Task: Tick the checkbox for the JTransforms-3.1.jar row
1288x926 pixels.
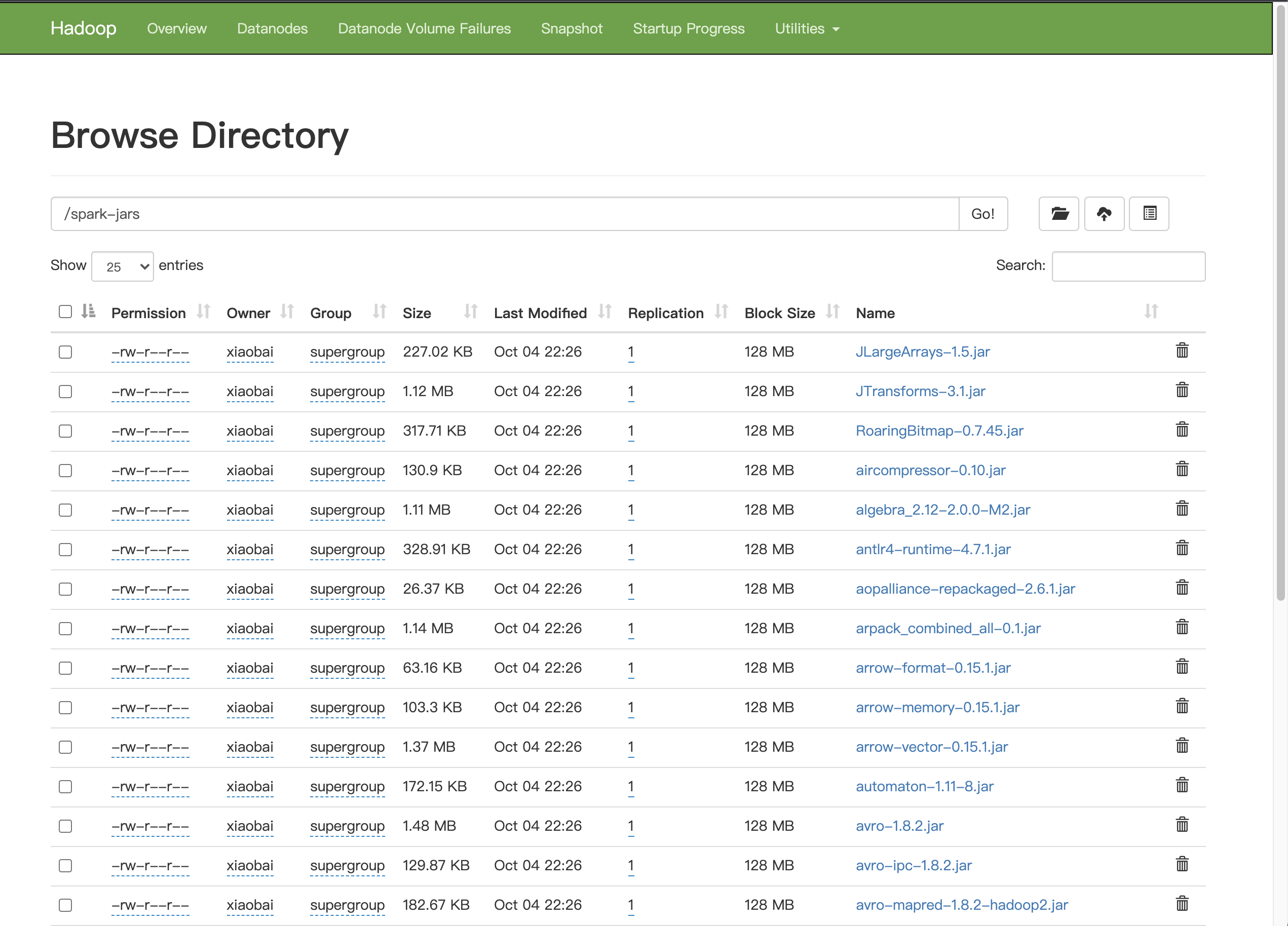Action: pos(65,392)
